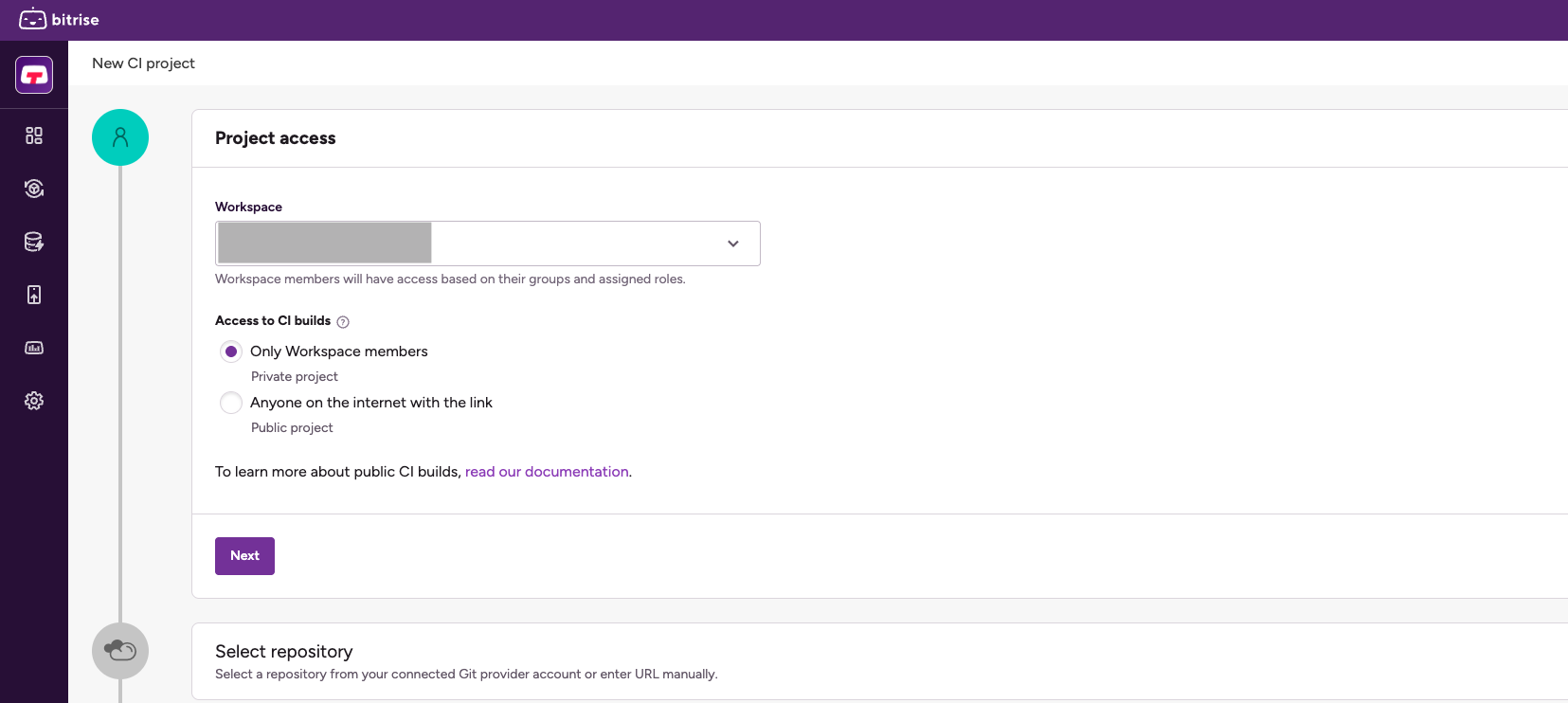Image resolution: width=1568 pixels, height=703 pixels.
Task: Open the read our documentation link
Action: (x=547, y=472)
